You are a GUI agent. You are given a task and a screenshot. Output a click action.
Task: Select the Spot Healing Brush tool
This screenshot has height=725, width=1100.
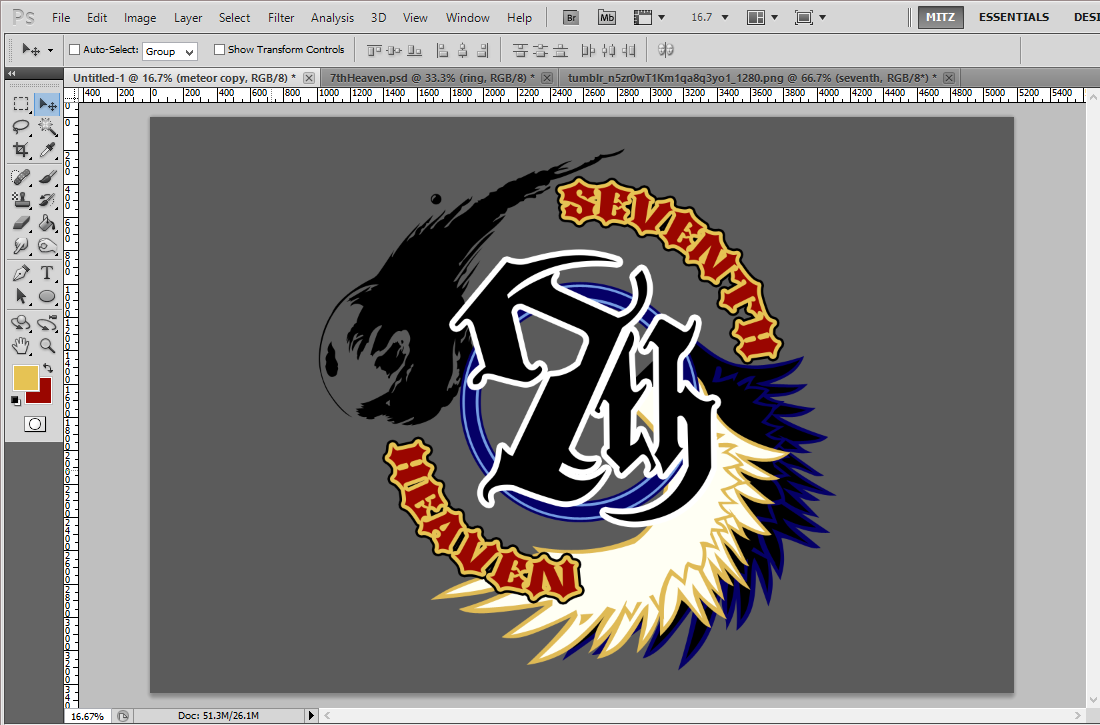(21, 177)
